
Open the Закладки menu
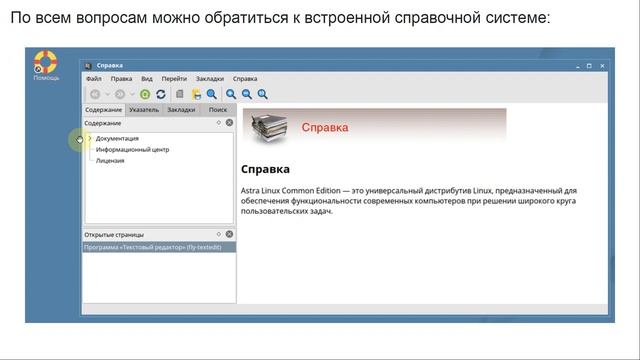210,78
